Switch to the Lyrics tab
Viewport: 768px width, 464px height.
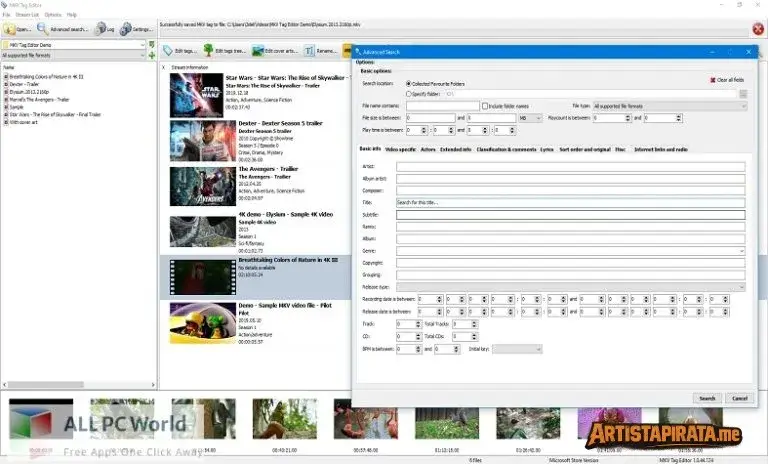coord(547,149)
